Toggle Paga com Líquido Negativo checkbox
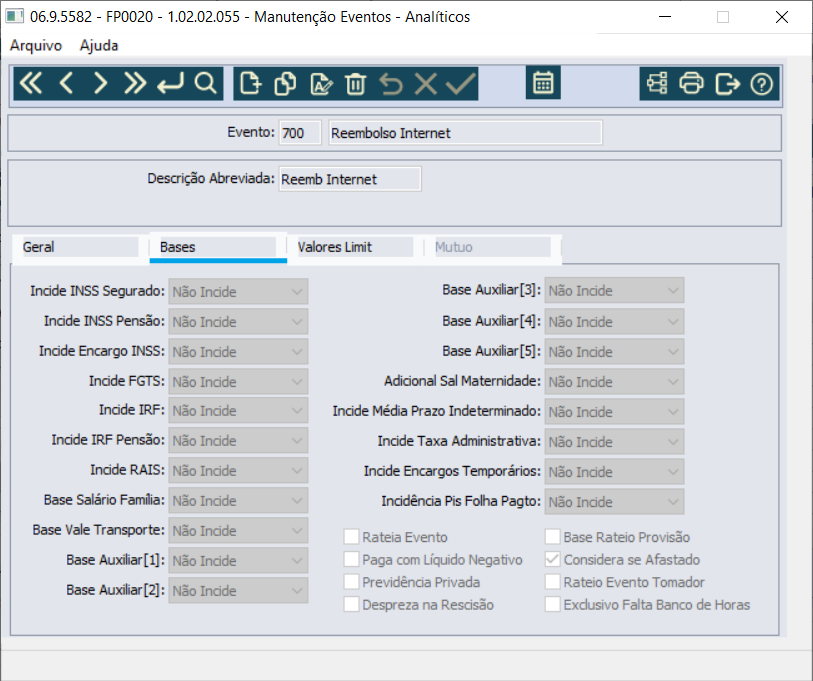 point(352,559)
